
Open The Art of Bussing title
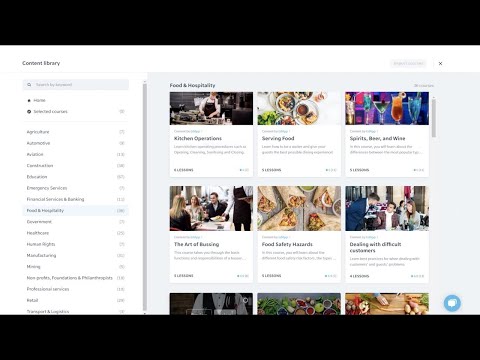tap(196, 244)
